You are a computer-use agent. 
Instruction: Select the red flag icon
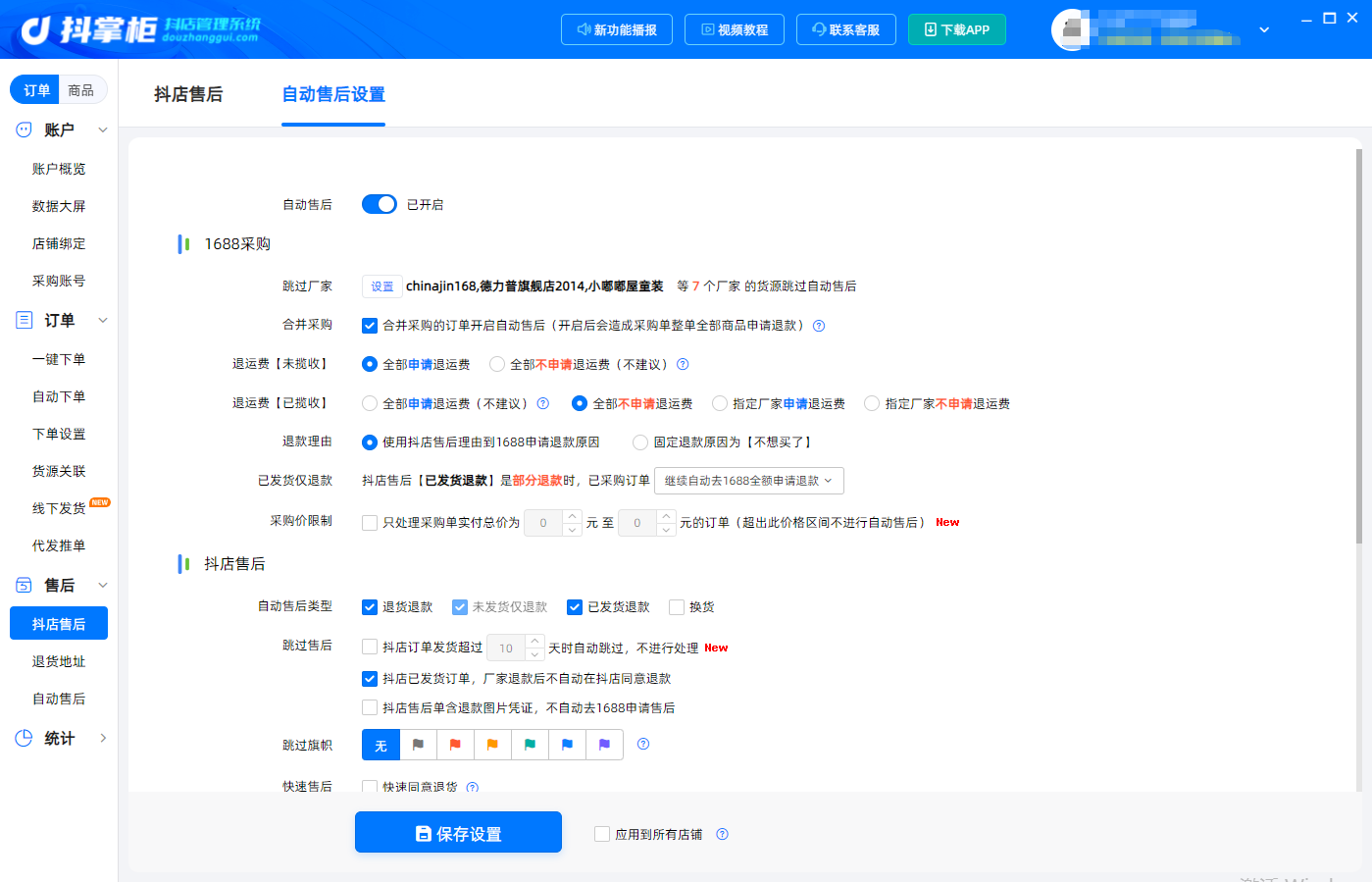[x=455, y=745]
